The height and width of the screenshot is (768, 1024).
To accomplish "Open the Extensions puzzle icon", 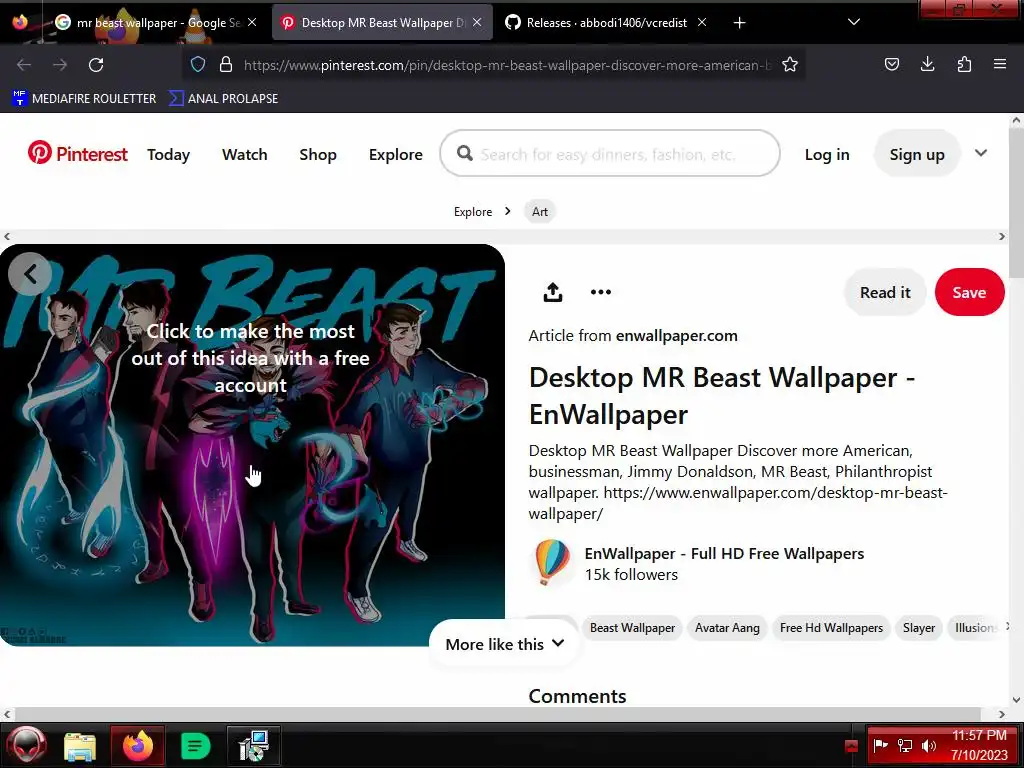I will point(964,64).
